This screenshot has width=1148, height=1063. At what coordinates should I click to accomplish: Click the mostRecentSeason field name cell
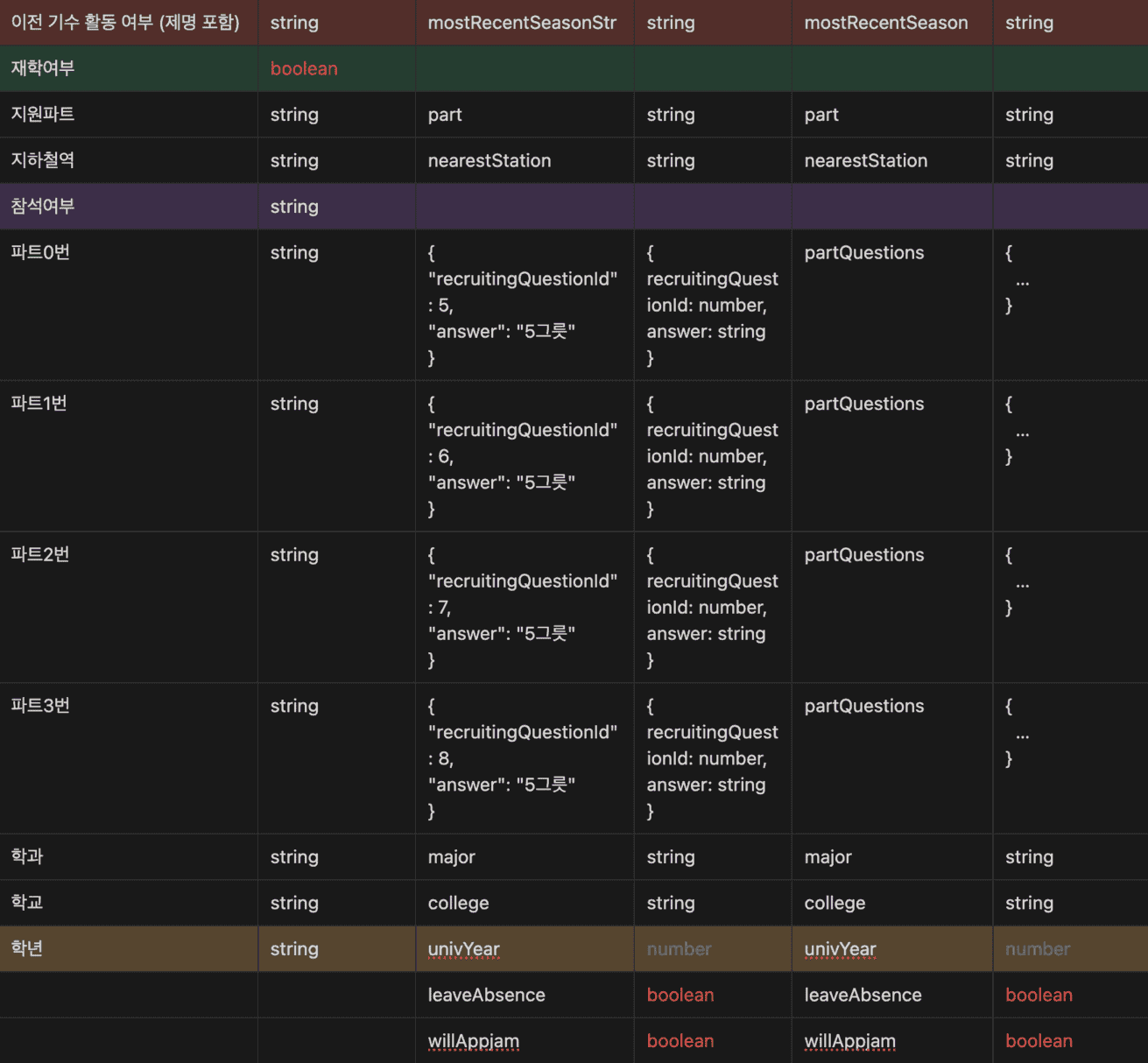point(885,23)
